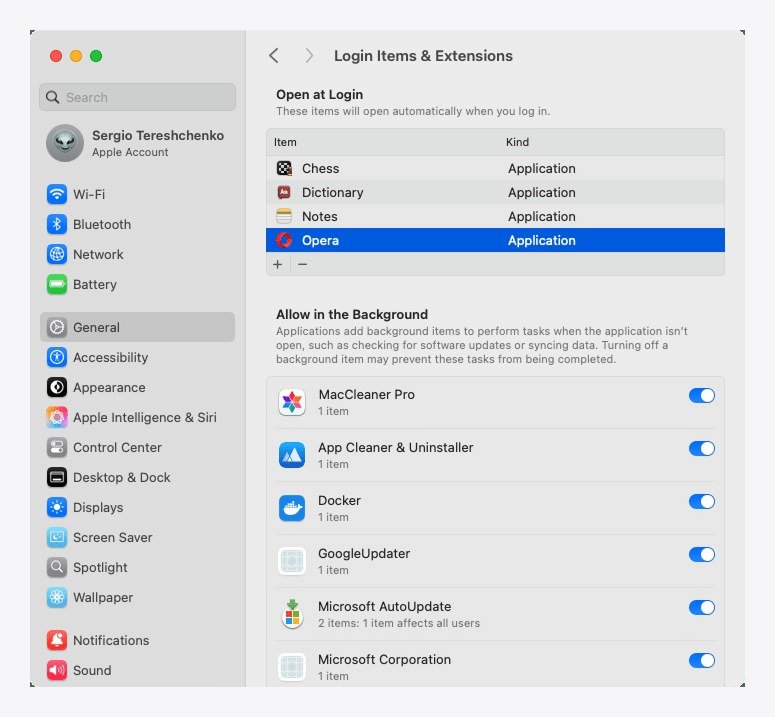Sort by the Item column header
This screenshot has height=717, width=775.
pyautogui.click(x=285, y=142)
